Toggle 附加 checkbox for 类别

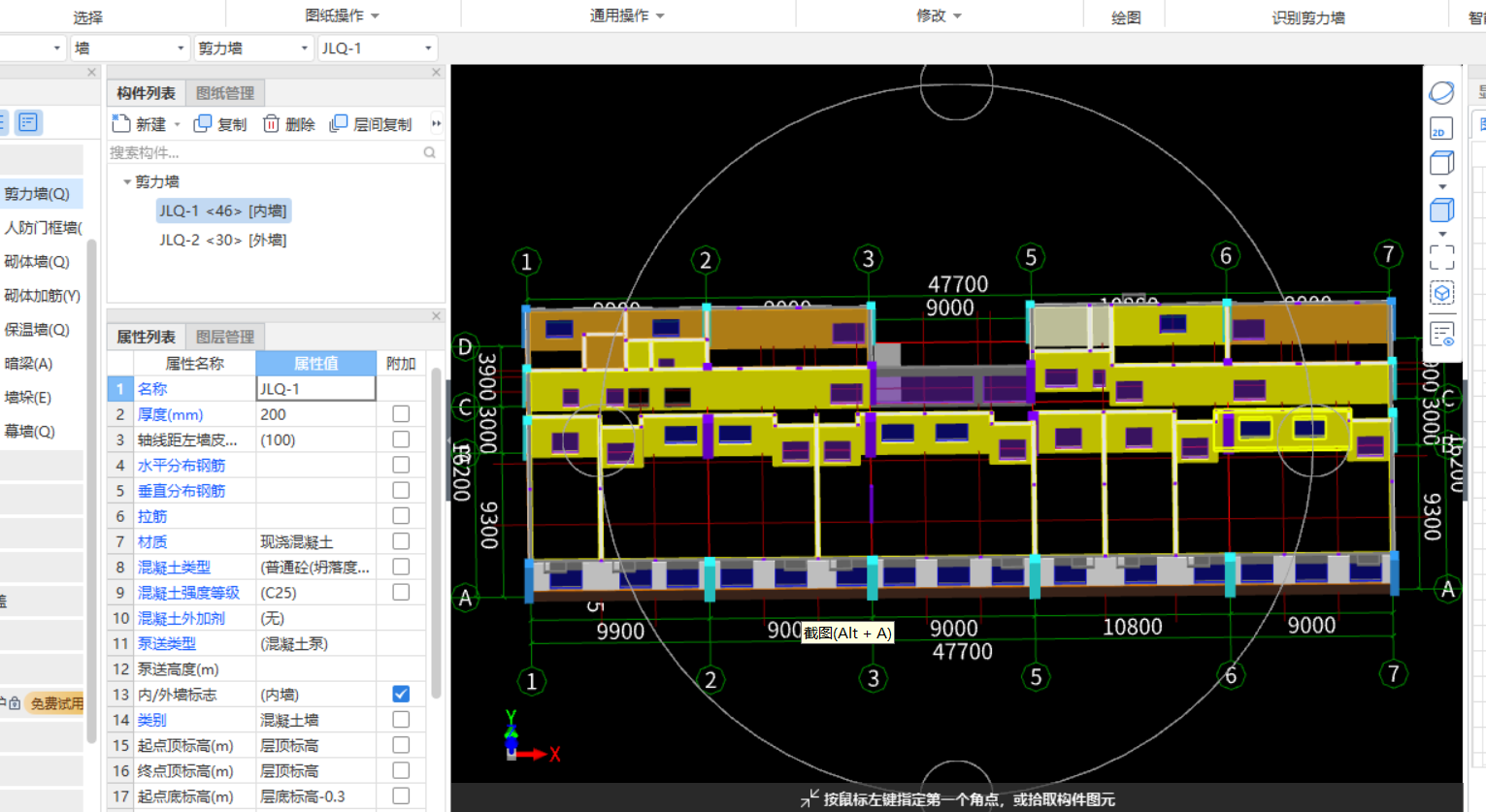(401, 719)
